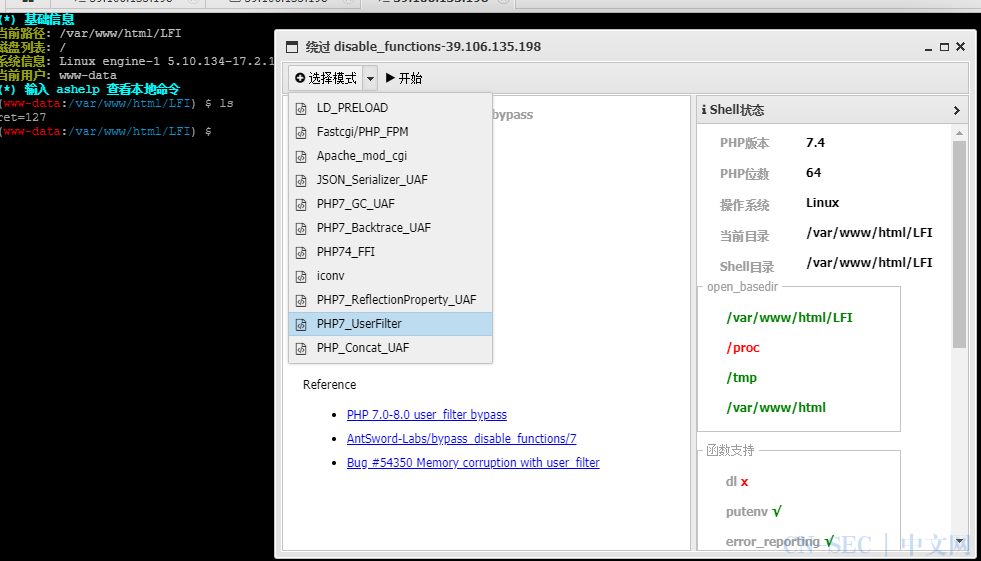This screenshot has width=981, height=561.
Task: Choose Fastcgi/PHP_FPM mode
Action: pos(390,131)
